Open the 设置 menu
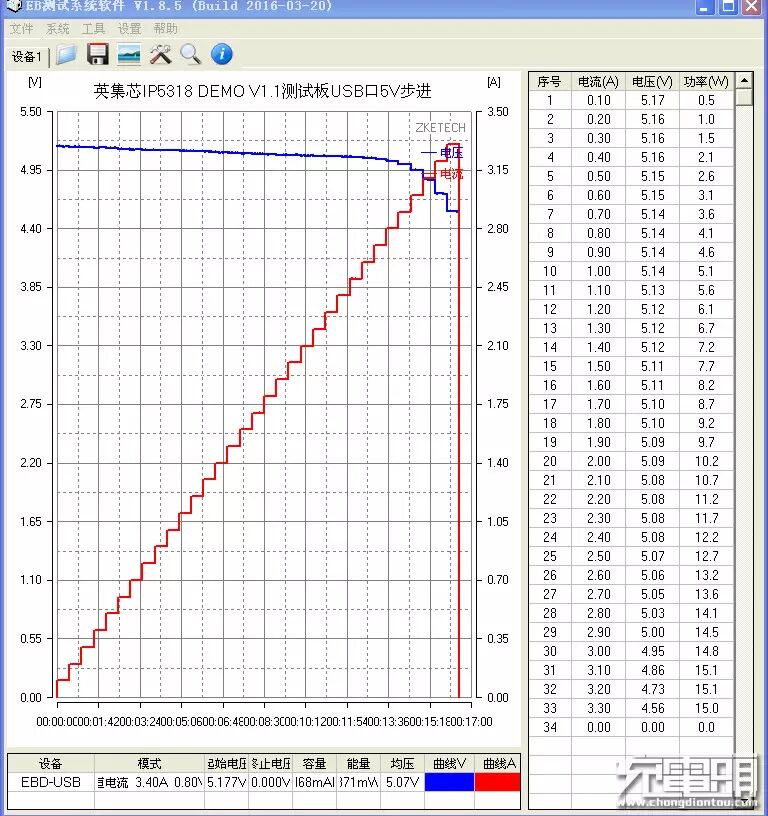 pos(129,29)
